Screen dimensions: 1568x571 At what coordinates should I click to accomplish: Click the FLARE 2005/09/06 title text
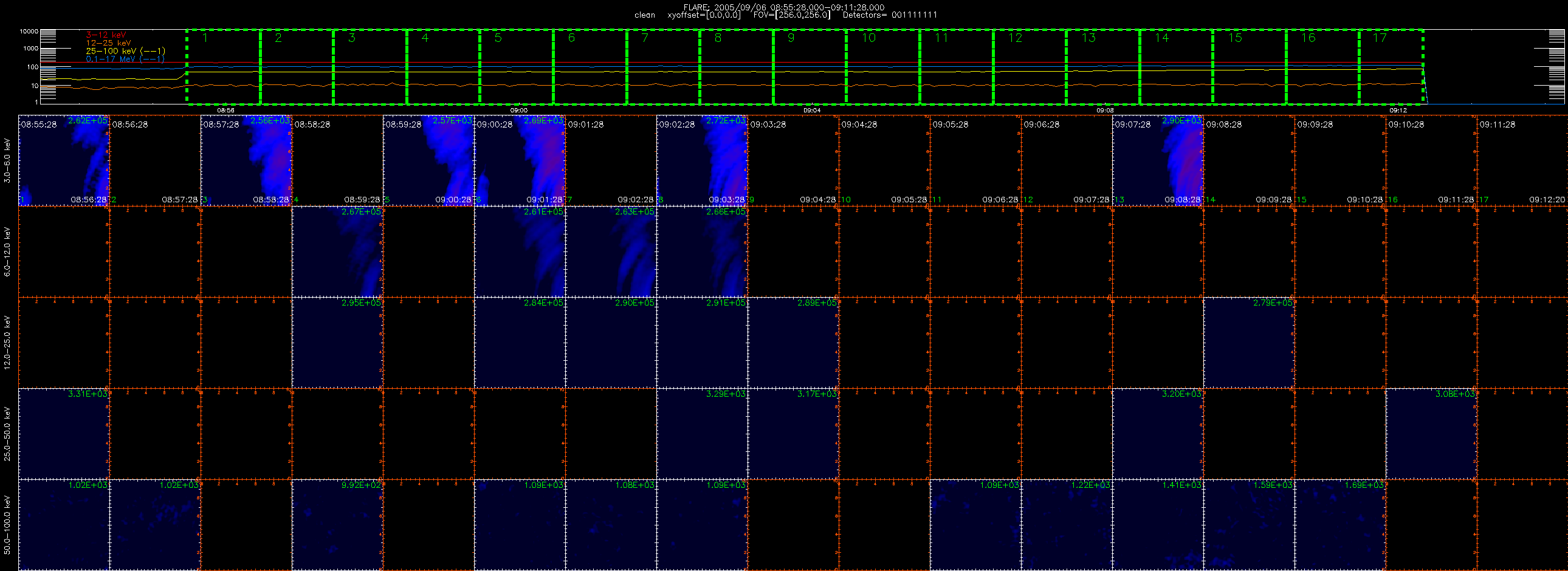(x=784, y=7)
